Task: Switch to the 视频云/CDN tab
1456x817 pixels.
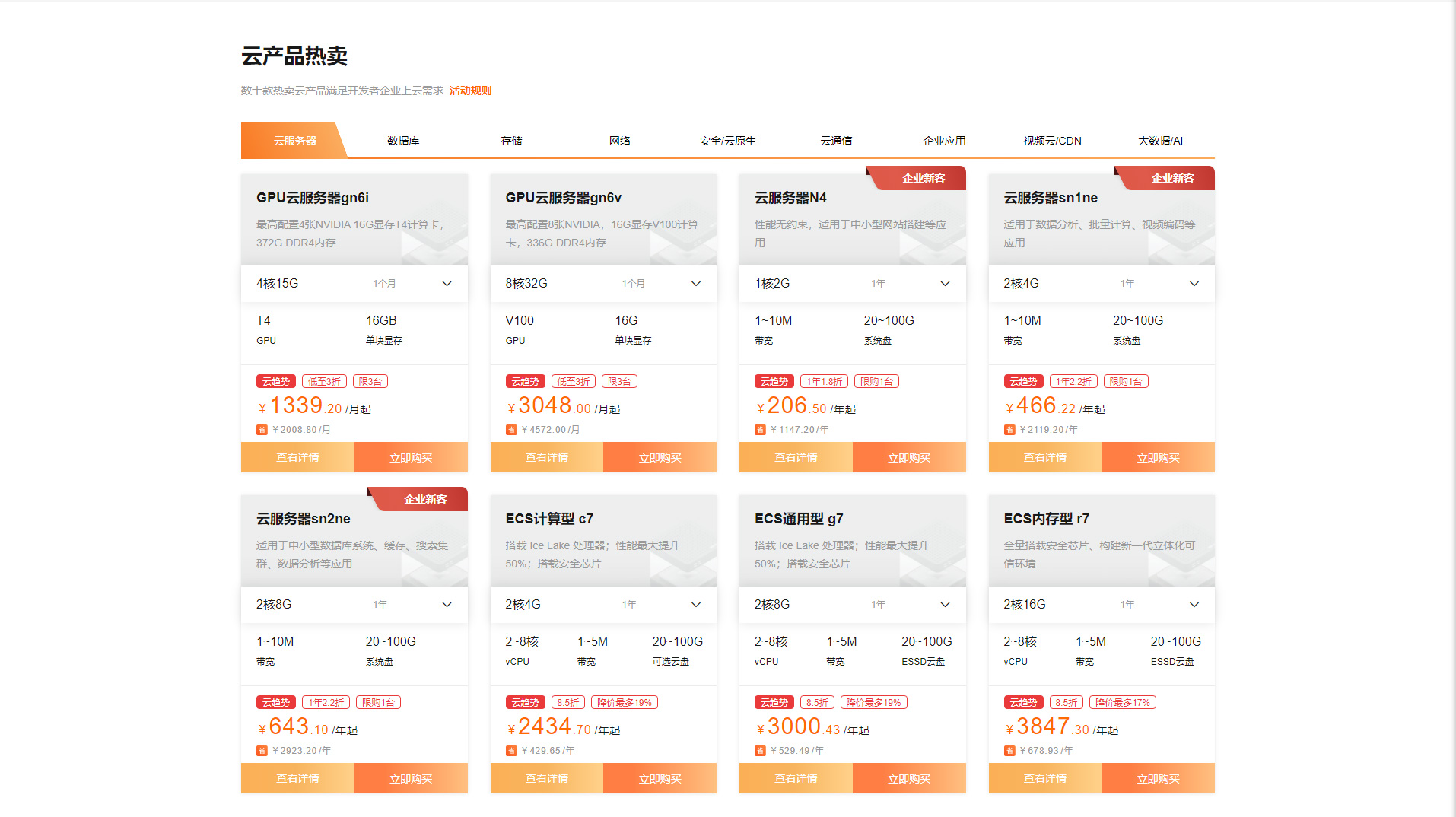Action: (x=1052, y=141)
